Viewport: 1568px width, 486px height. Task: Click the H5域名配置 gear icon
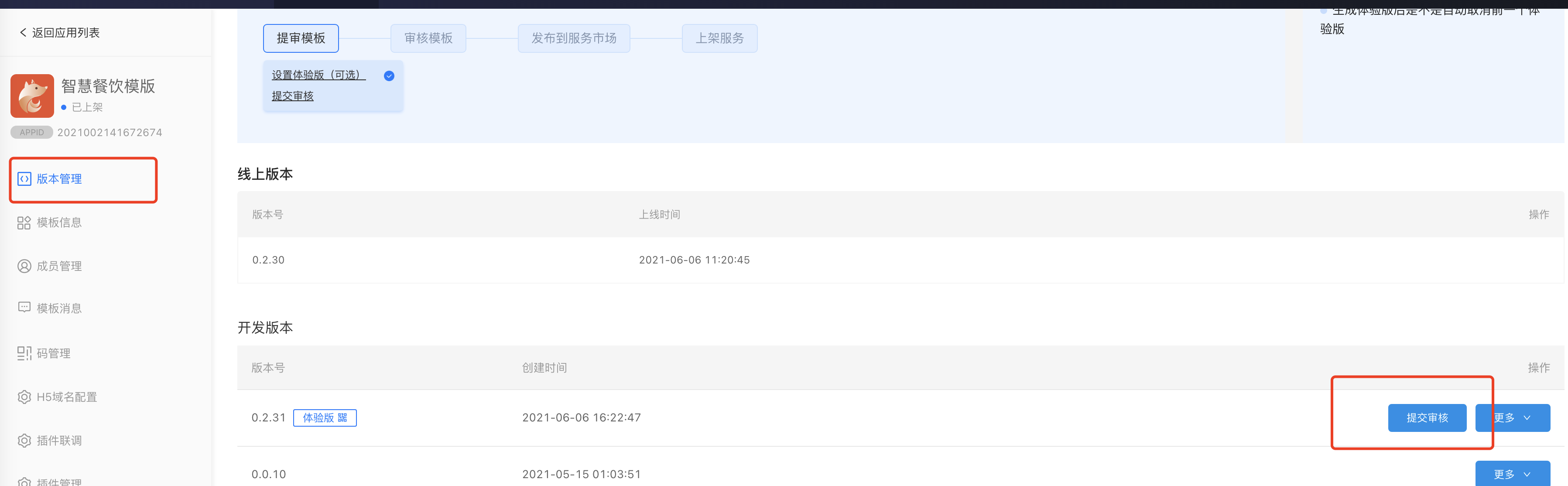[x=24, y=397]
